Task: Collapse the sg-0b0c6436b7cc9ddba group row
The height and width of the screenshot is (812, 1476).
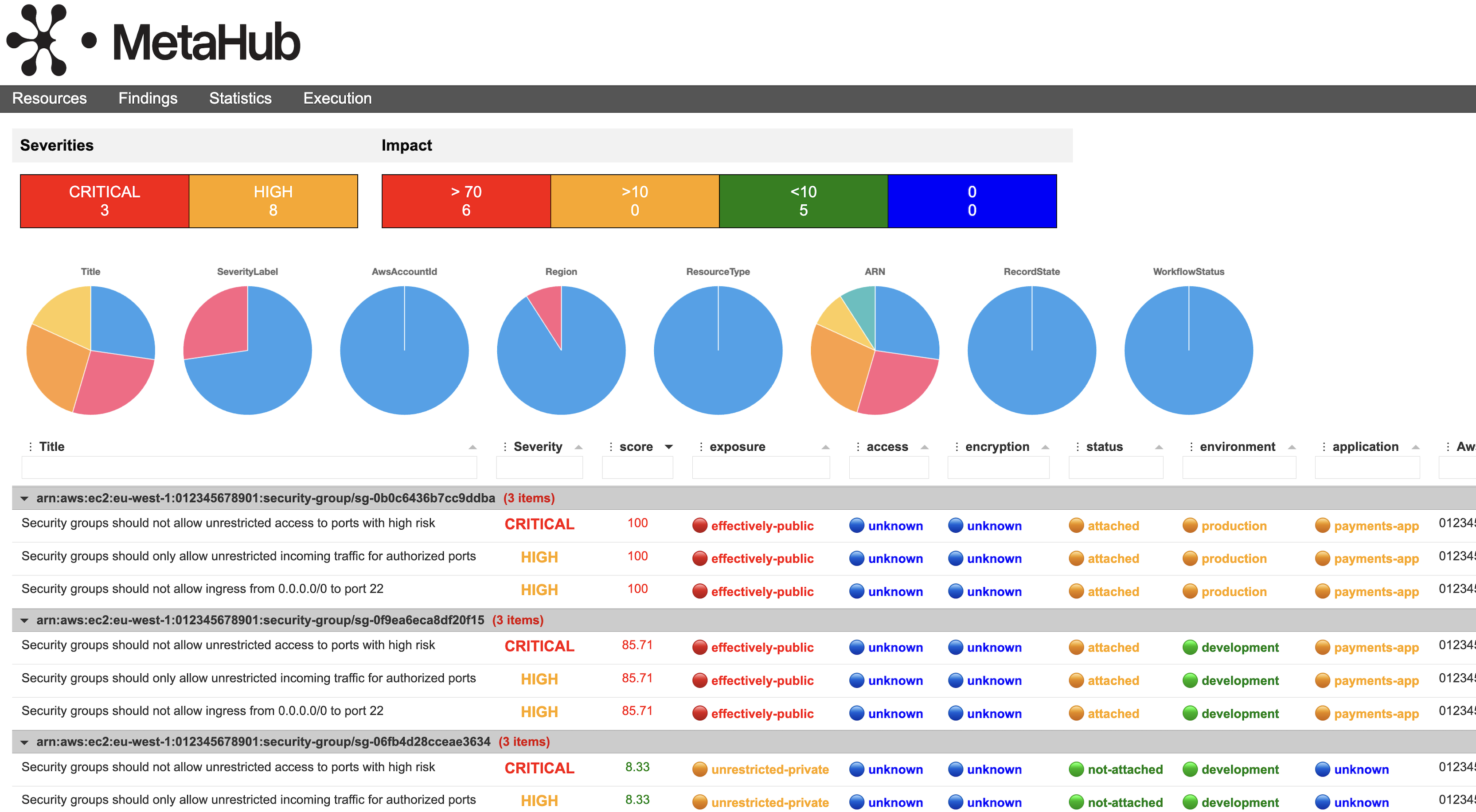Action: click(24, 499)
